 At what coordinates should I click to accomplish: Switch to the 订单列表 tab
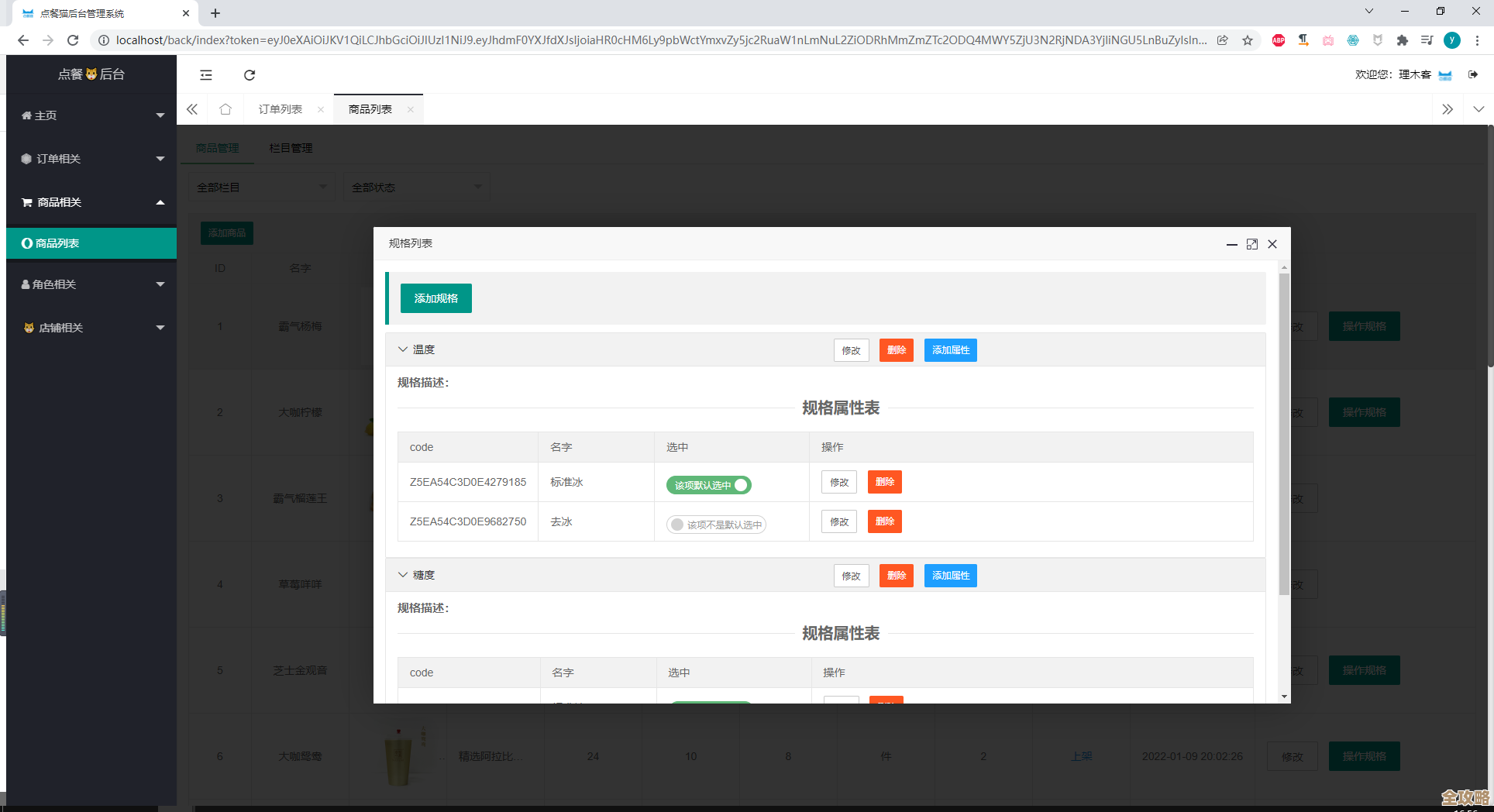point(281,109)
